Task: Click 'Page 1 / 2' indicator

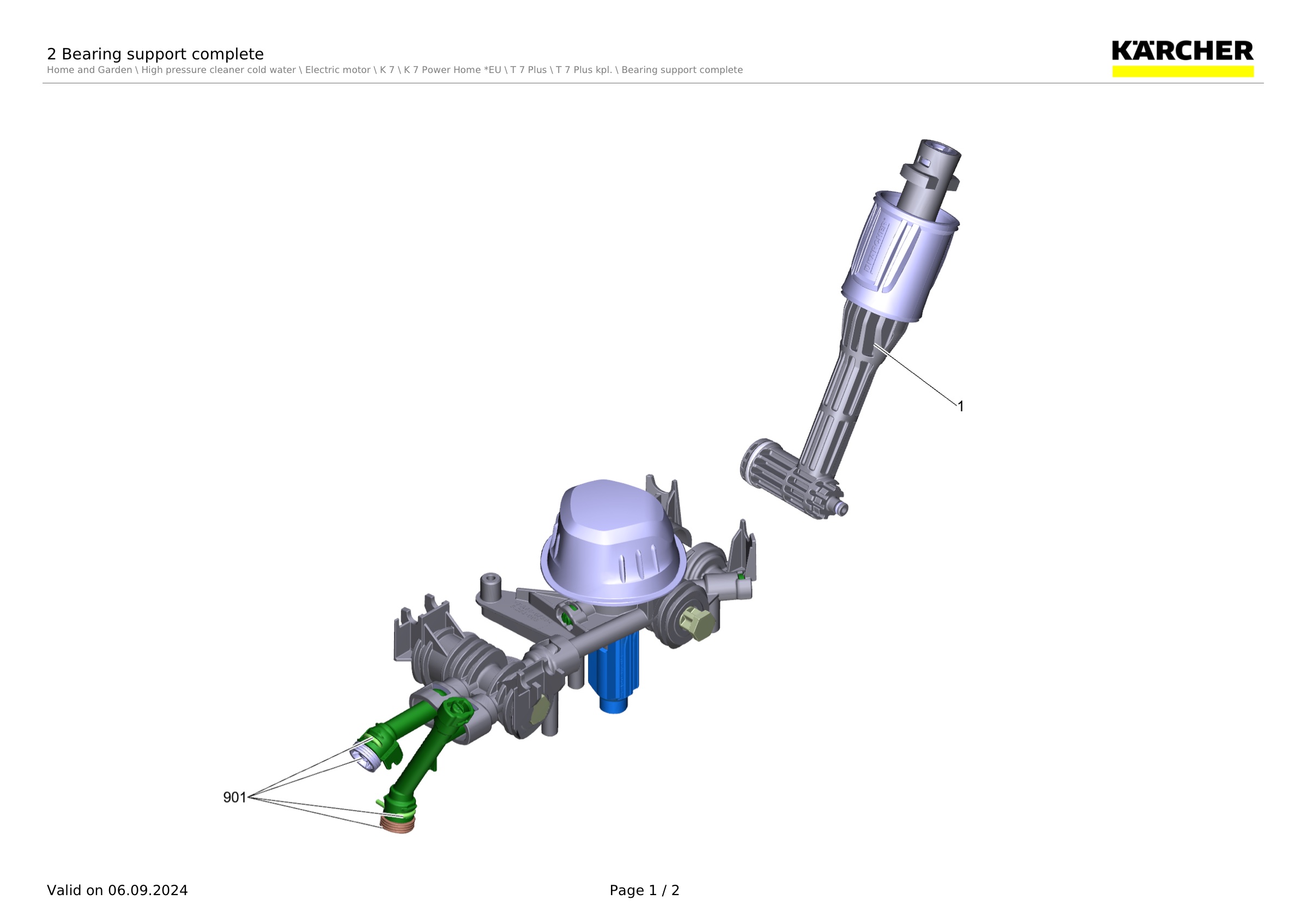Action: tap(644, 890)
